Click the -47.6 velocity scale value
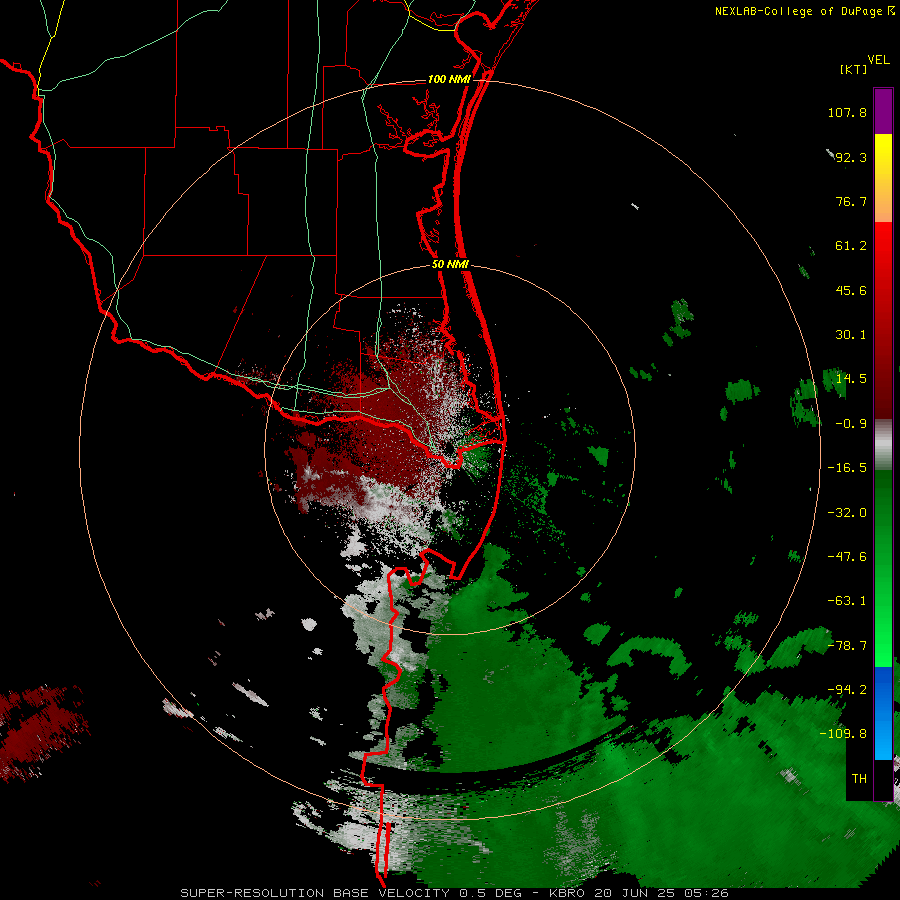 (847, 557)
